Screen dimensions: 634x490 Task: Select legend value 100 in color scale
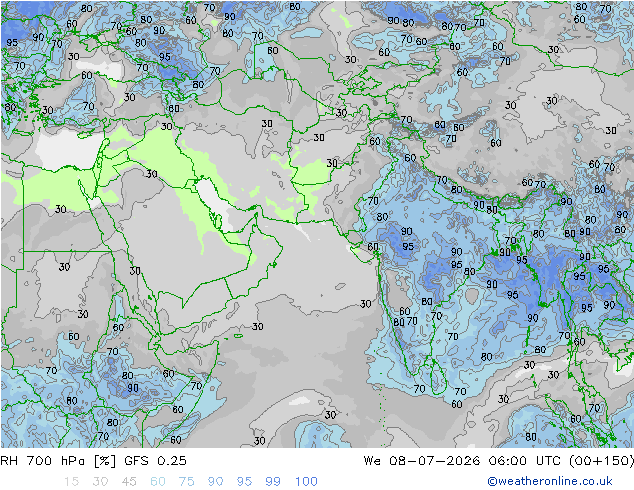(306, 482)
